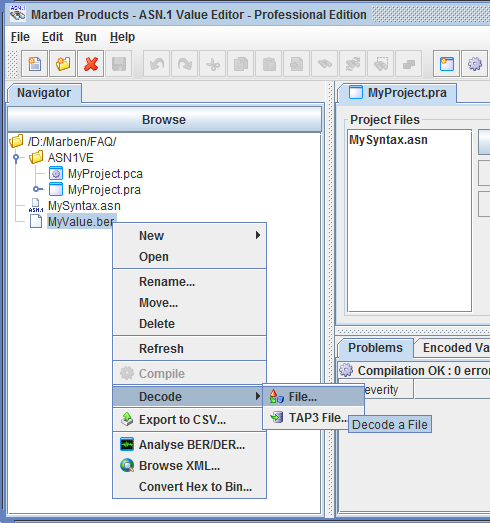
Task: Click the ASN.1 icon beside MySyntax.asn
Action: pyautogui.click(x=36, y=205)
